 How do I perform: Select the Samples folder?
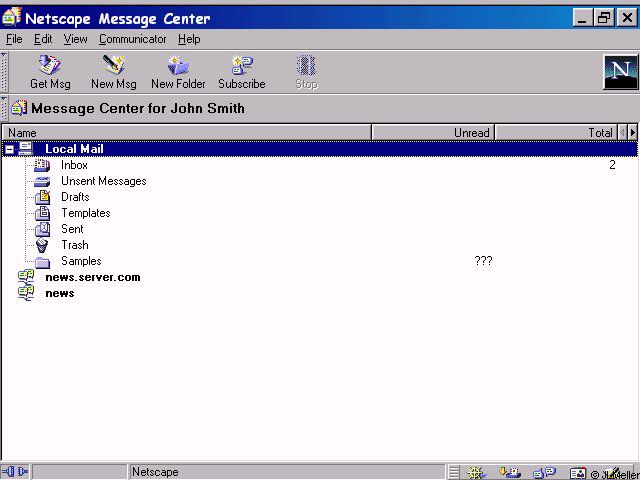tap(81, 261)
